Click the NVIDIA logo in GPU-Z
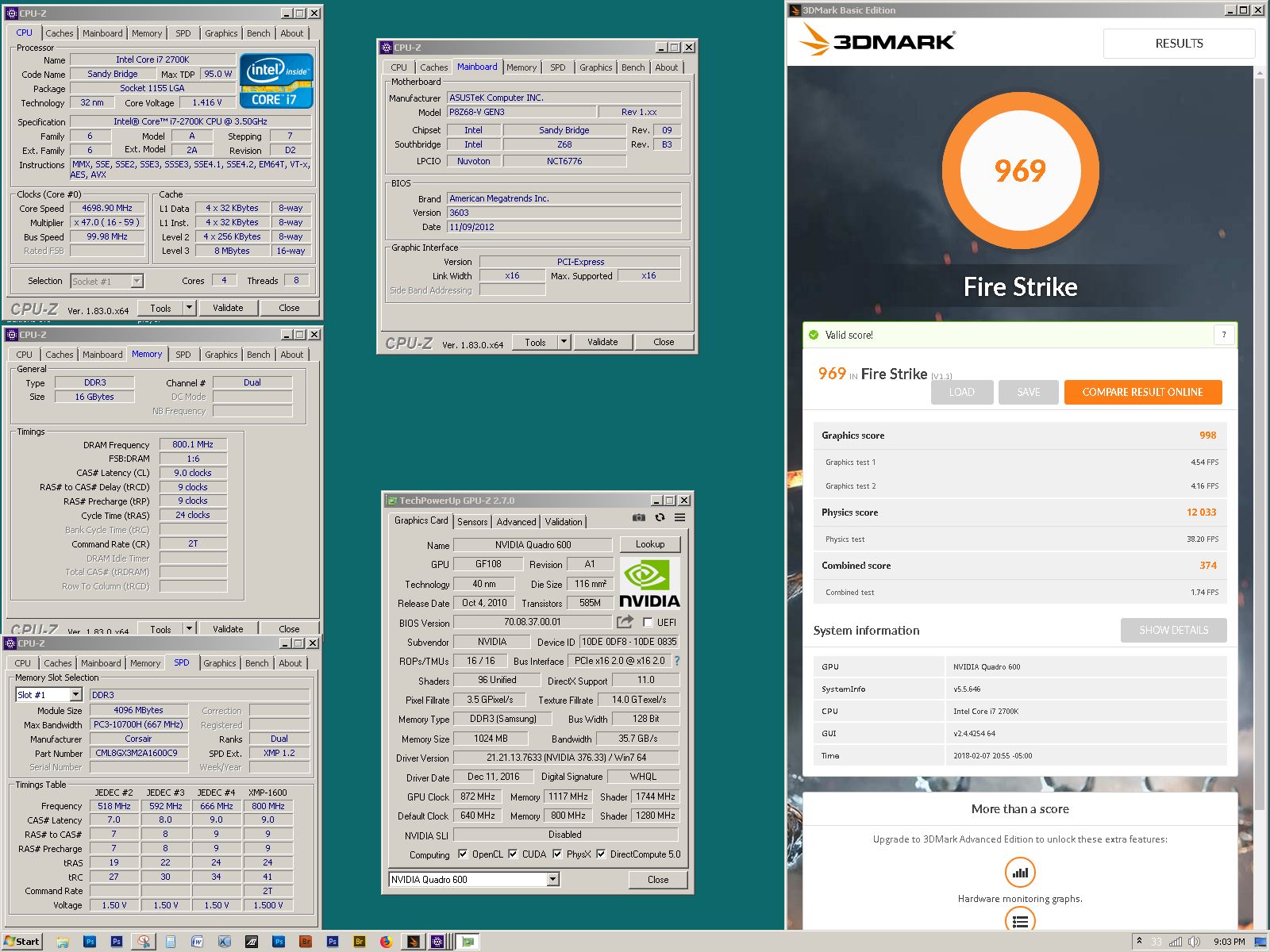The width and height of the screenshot is (1270, 952). [x=649, y=582]
